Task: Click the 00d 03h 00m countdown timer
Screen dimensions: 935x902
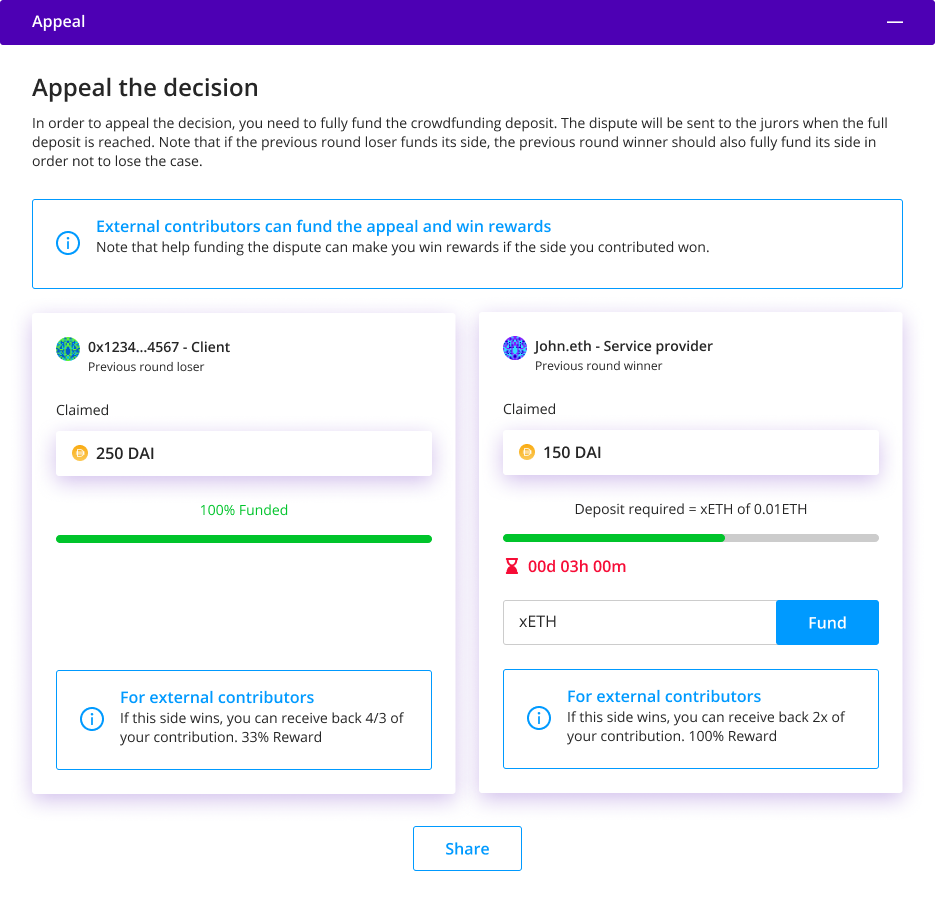Action: click(x=577, y=566)
